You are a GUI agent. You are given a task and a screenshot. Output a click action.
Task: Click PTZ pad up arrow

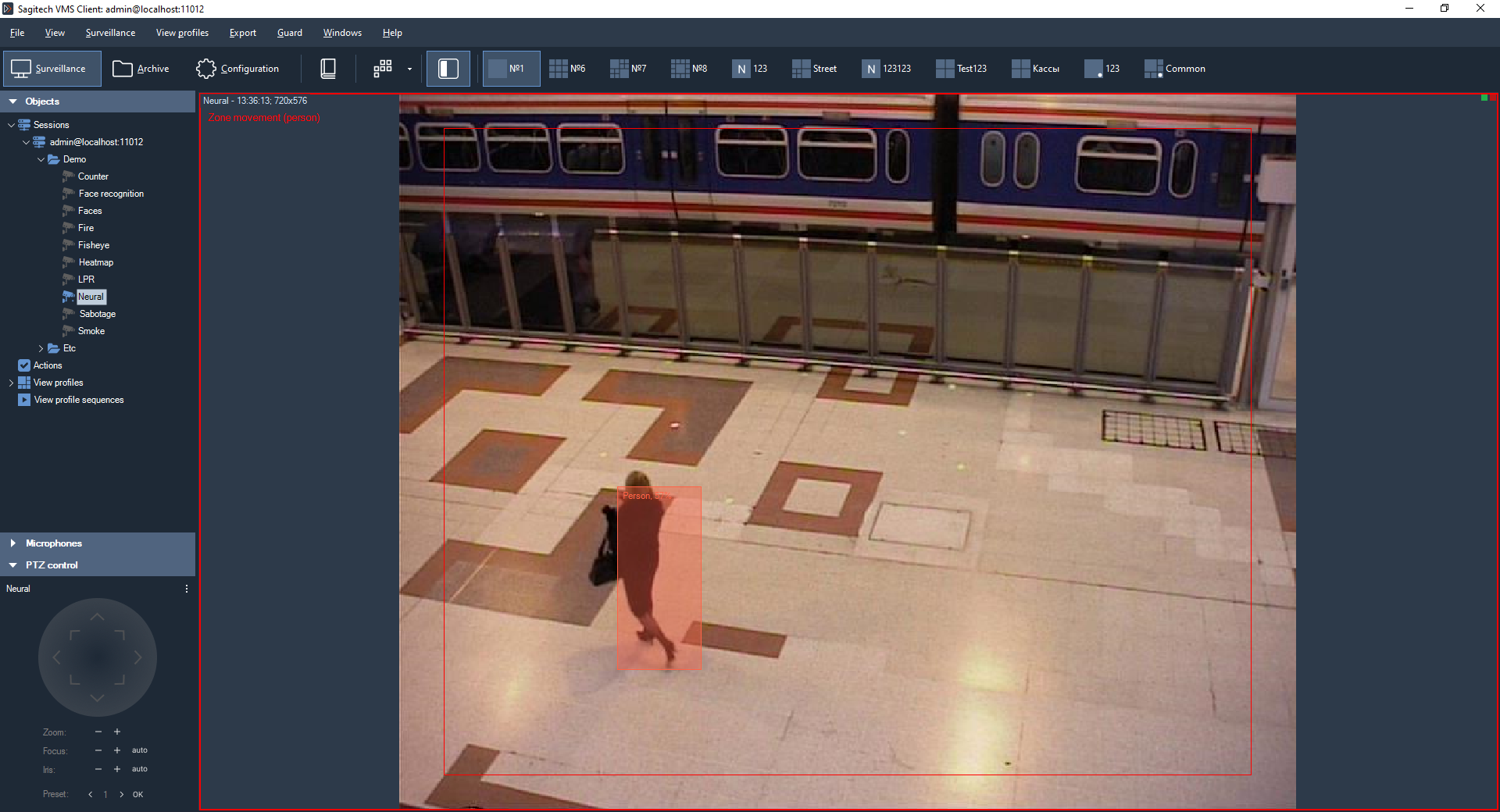97,617
